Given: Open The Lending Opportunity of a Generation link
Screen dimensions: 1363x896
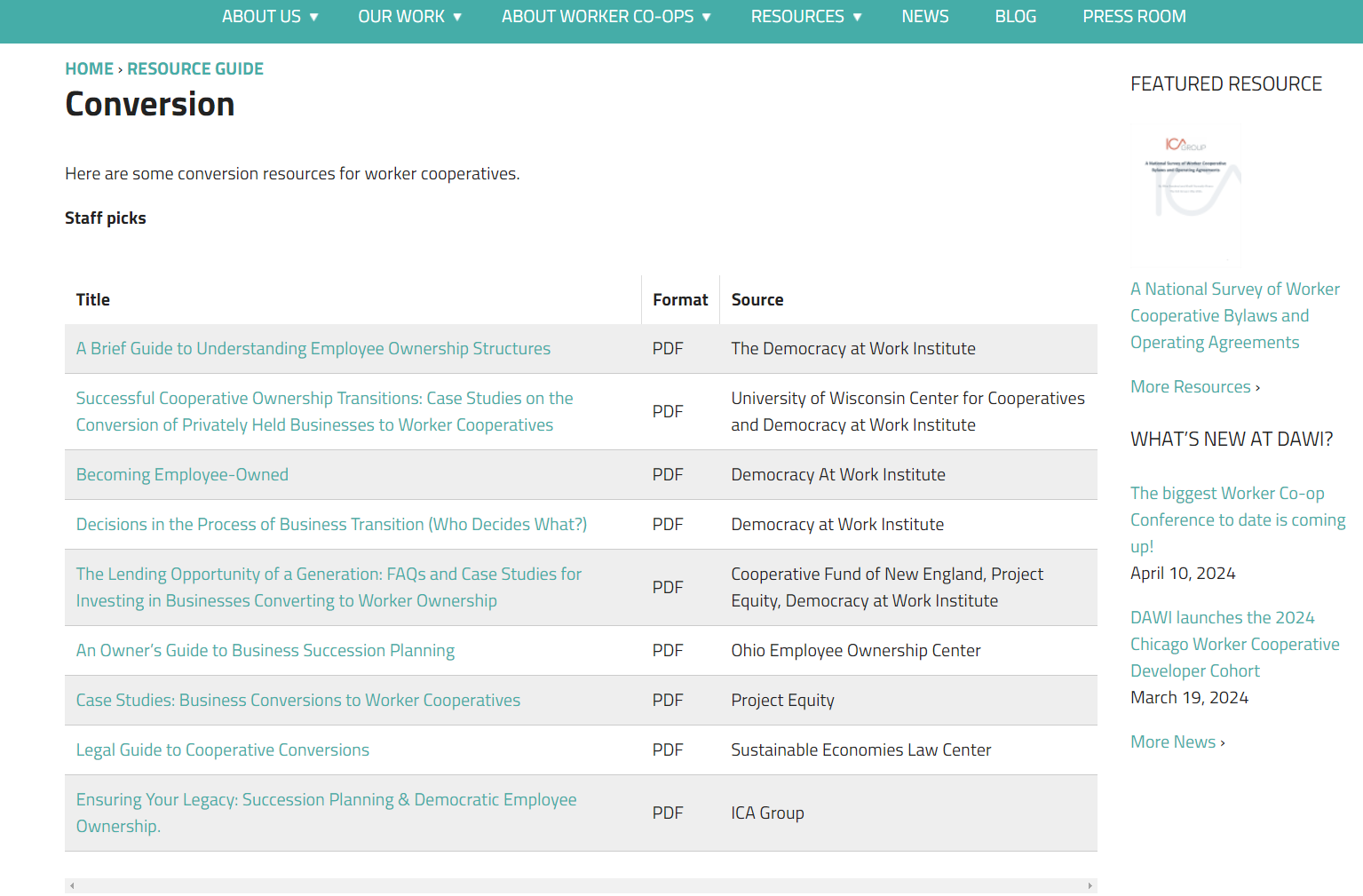Looking at the screenshot, I should click(x=329, y=587).
